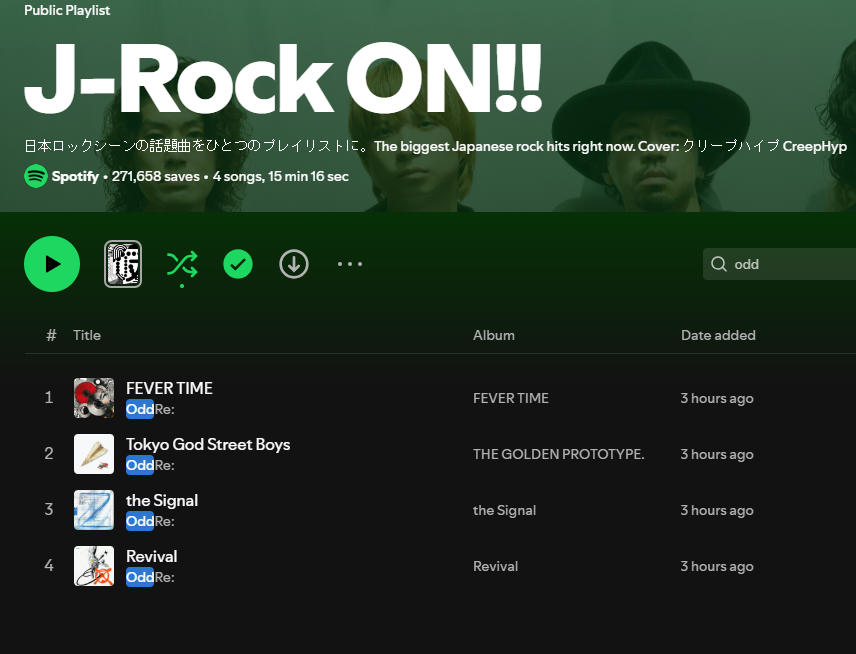This screenshot has height=654, width=856.
Task: Click '3 hours ago' on Revival row
Action: coord(717,567)
